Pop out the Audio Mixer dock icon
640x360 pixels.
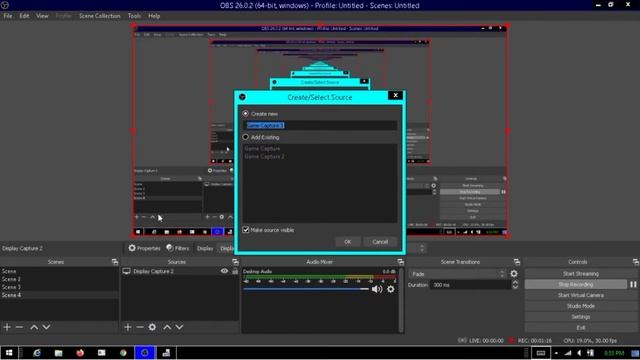pyautogui.click(x=400, y=262)
